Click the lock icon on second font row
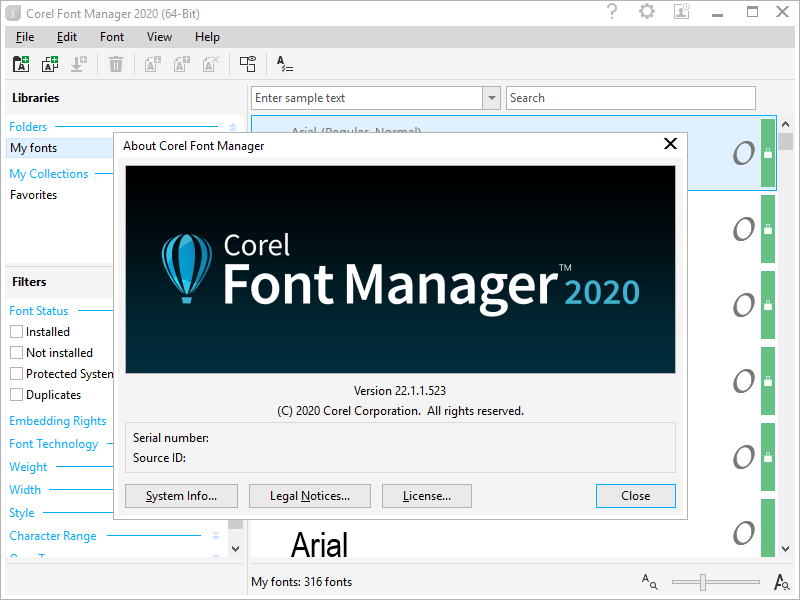 pyautogui.click(x=768, y=229)
